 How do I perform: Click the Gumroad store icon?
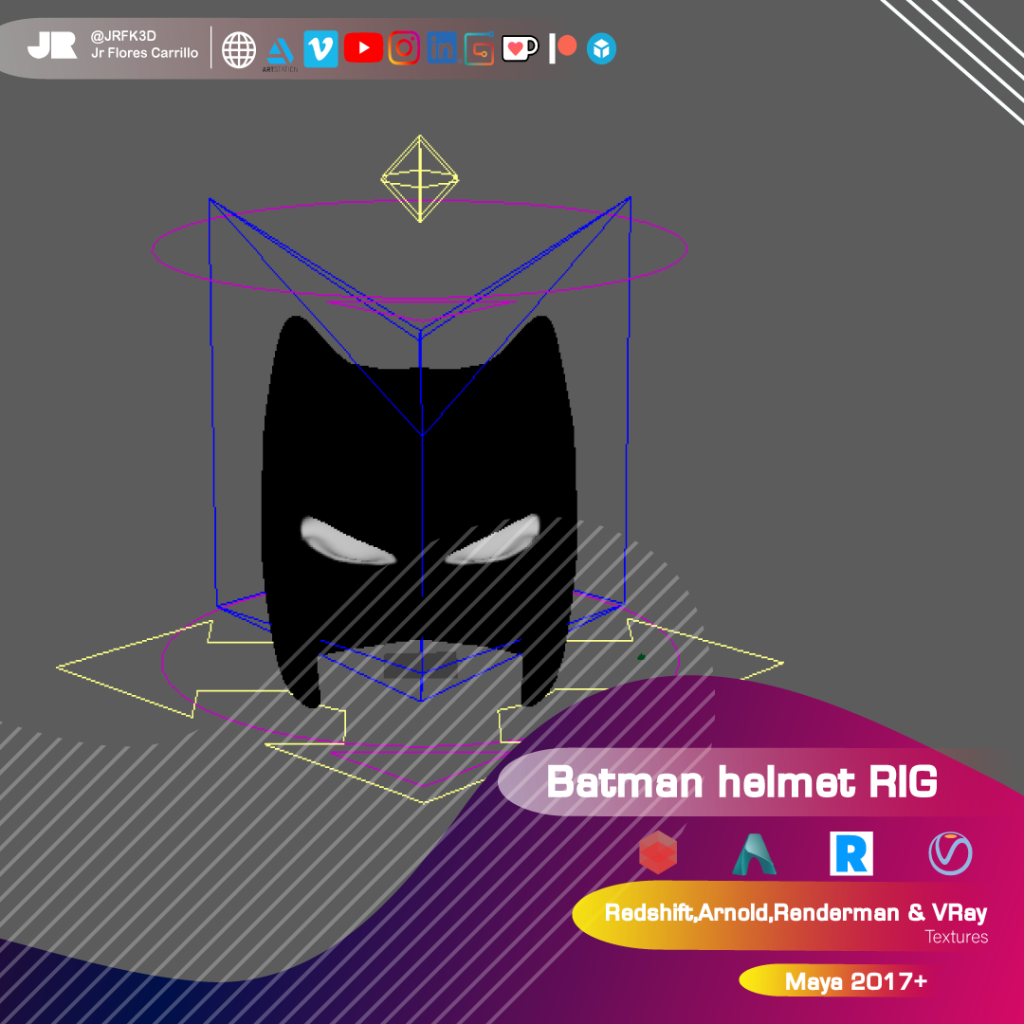click(478, 48)
